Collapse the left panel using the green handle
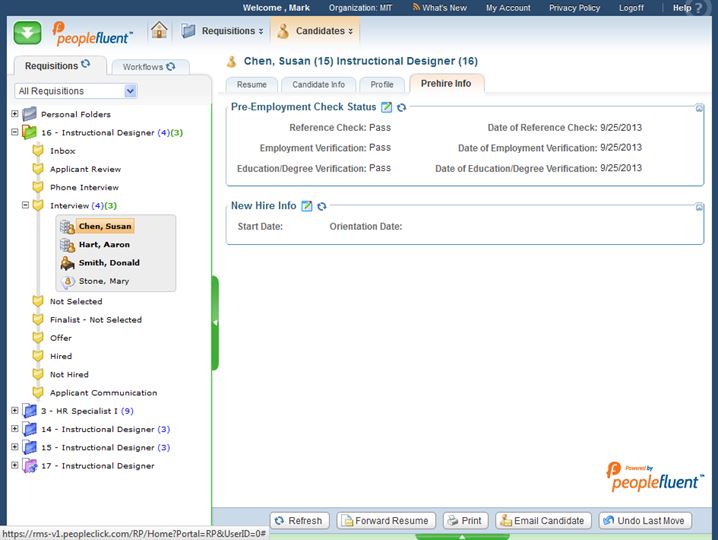The width and height of the screenshot is (718, 540). (214, 322)
